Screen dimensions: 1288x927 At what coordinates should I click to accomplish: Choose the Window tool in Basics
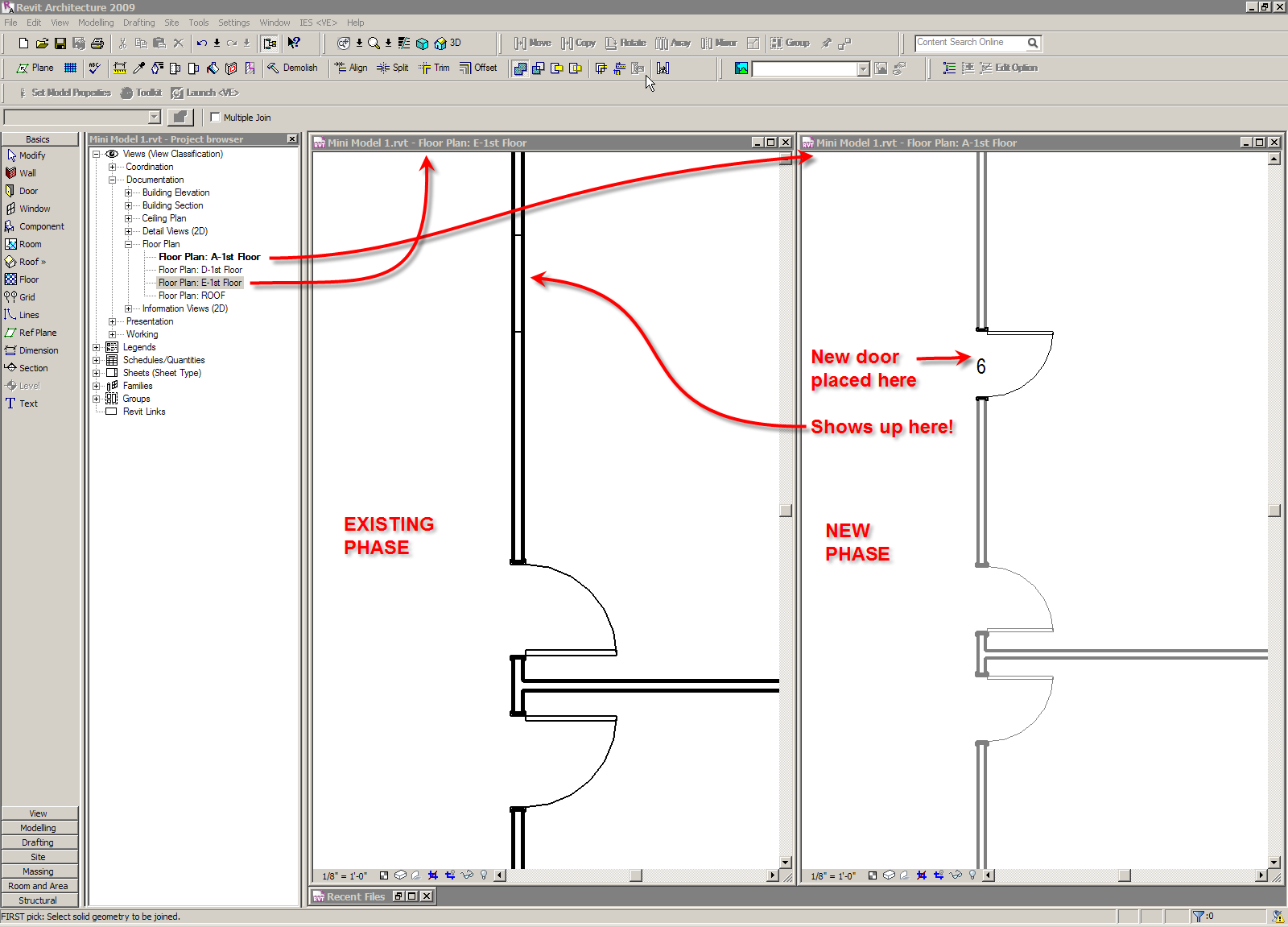tap(27, 209)
